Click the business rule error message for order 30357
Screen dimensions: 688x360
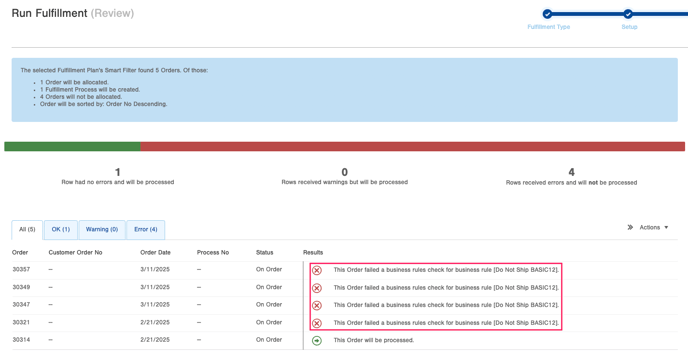tap(446, 270)
